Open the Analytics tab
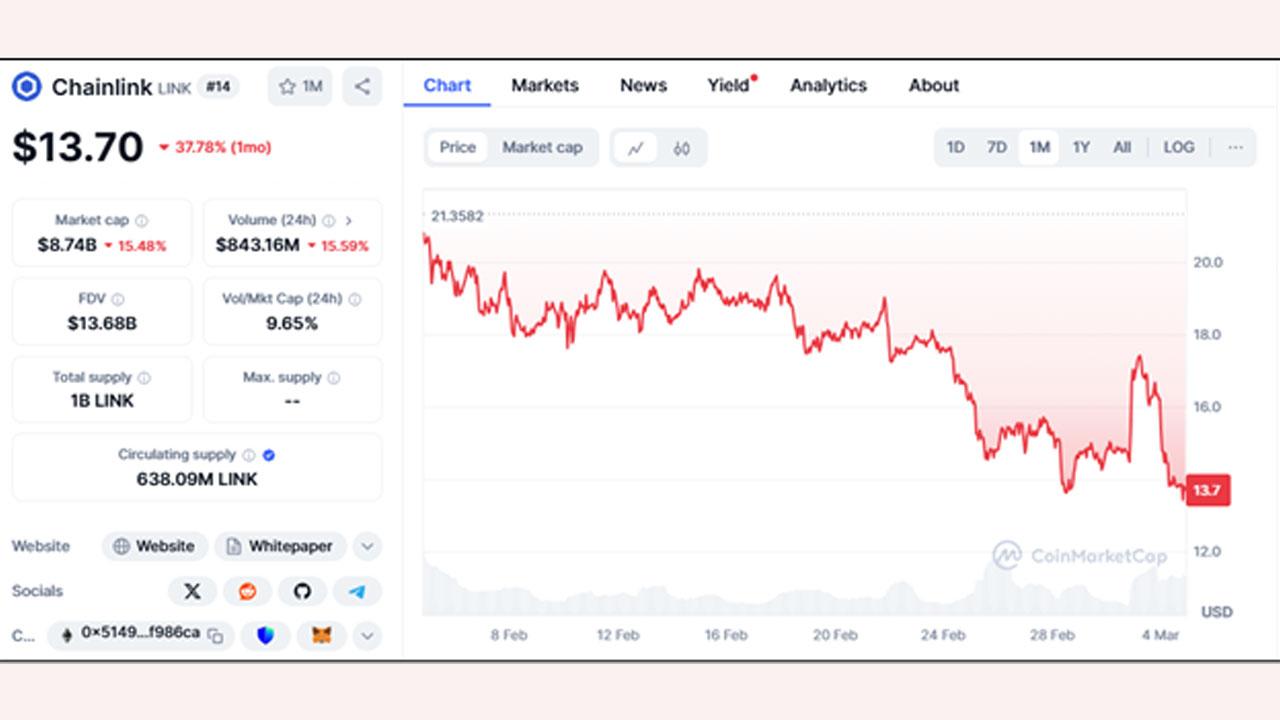Viewport: 1280px width, 720px height. 828,85
